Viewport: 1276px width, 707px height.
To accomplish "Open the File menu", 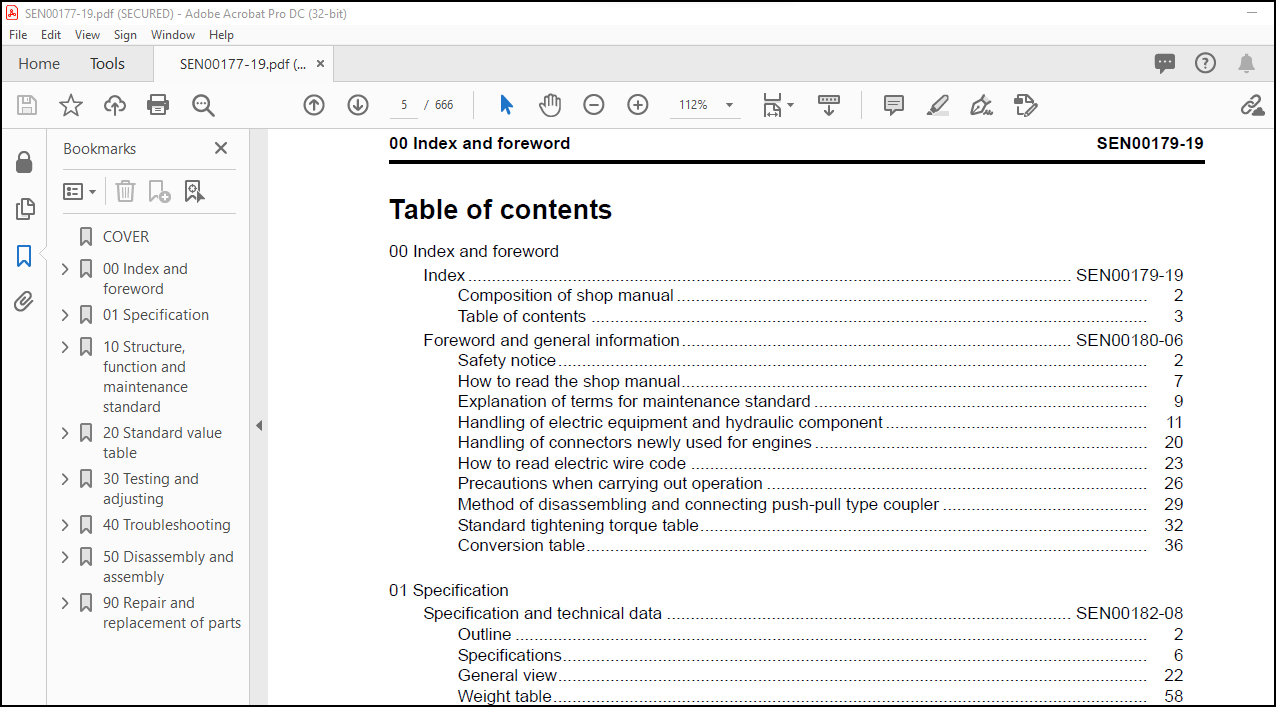I will (x=18, y=34).
